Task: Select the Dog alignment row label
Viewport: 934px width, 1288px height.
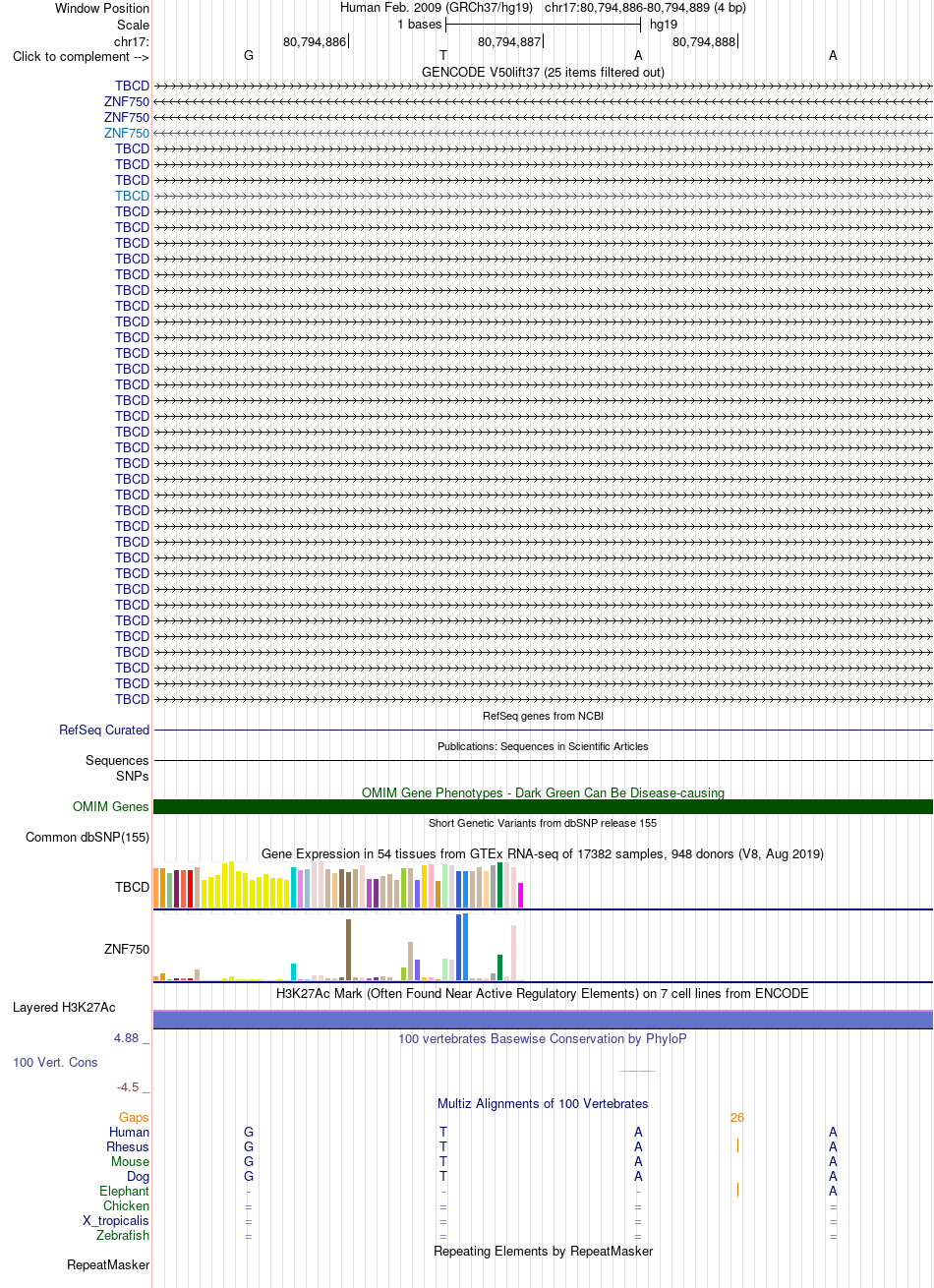Action: [139, 1177]
